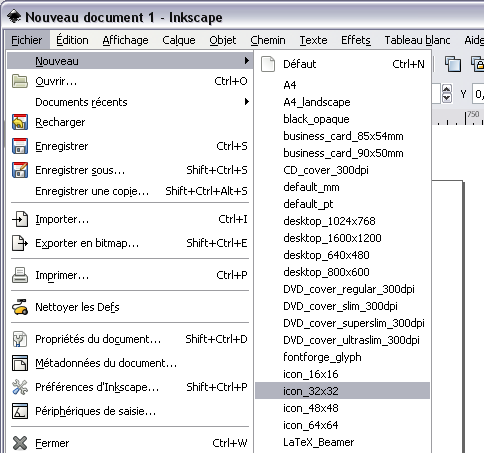Select DVD_cover_ultraslim_300dpi template
Screen dimensions: 484x453
(342, 340)
